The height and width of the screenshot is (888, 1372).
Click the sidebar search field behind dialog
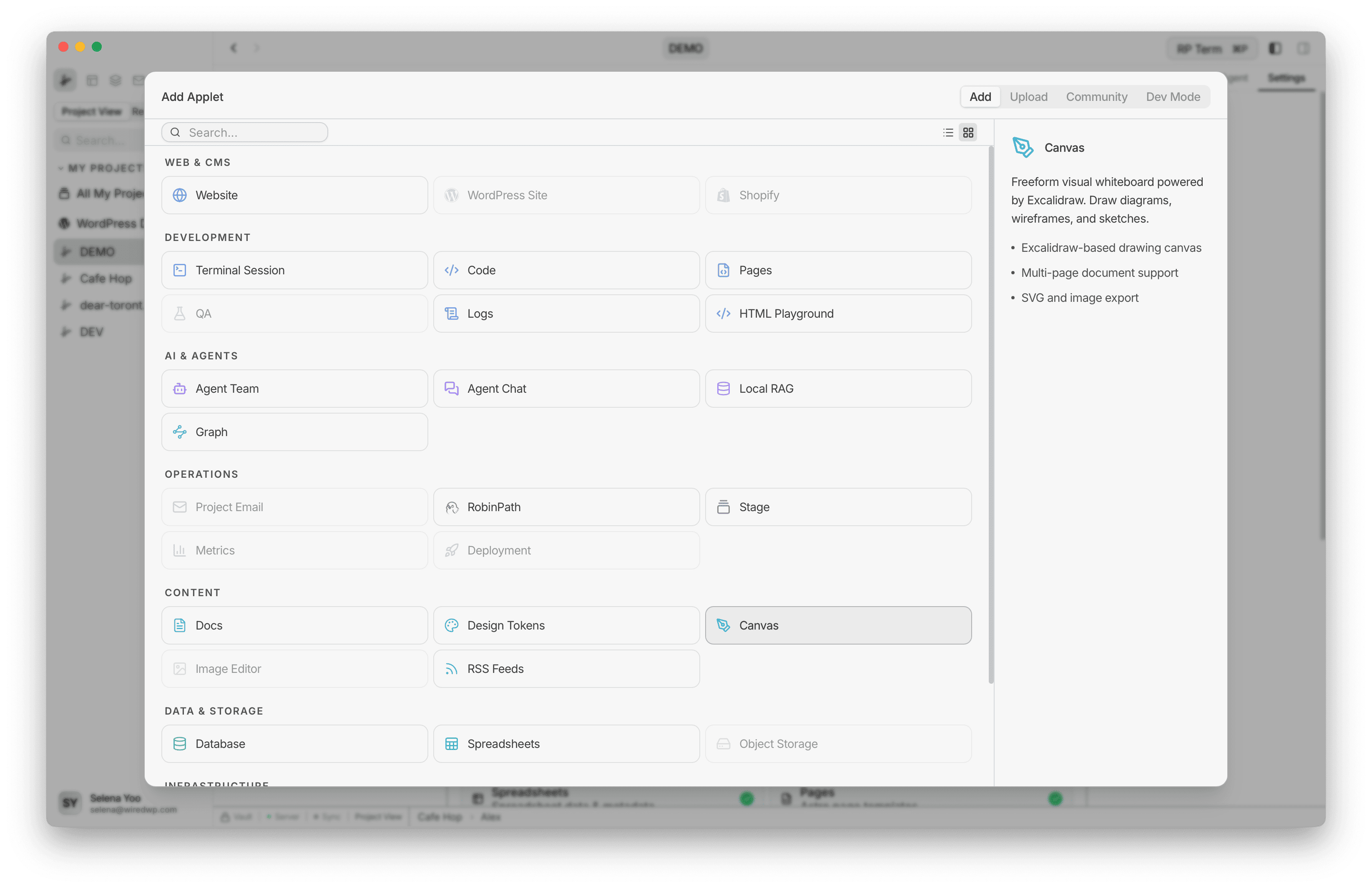click(x=99, y=140)
